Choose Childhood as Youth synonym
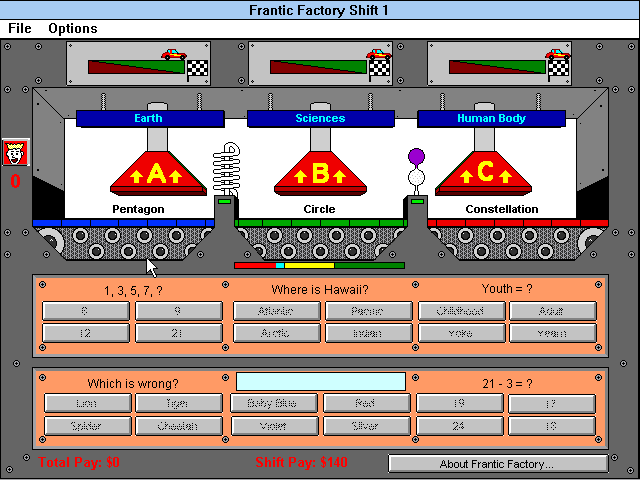This screenshot has height=480, width=640. point(462,311)
